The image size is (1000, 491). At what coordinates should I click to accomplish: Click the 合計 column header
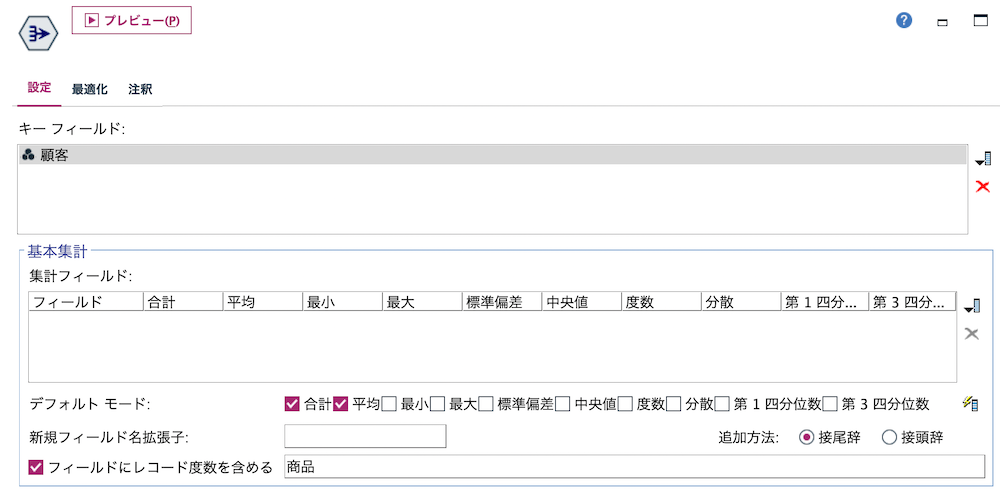(183, 302)
